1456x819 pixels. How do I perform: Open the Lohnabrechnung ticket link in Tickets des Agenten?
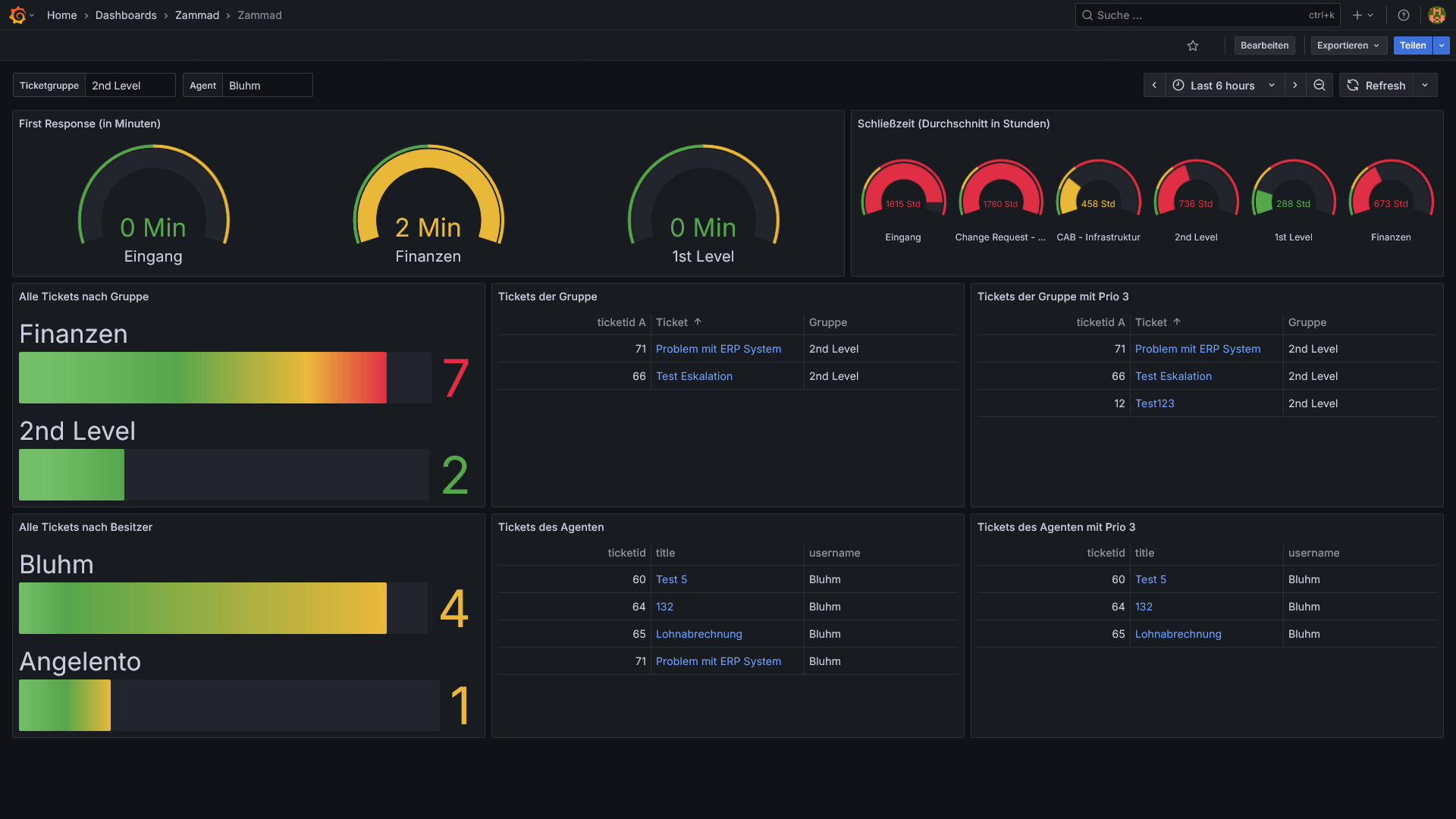coord(698,634)
